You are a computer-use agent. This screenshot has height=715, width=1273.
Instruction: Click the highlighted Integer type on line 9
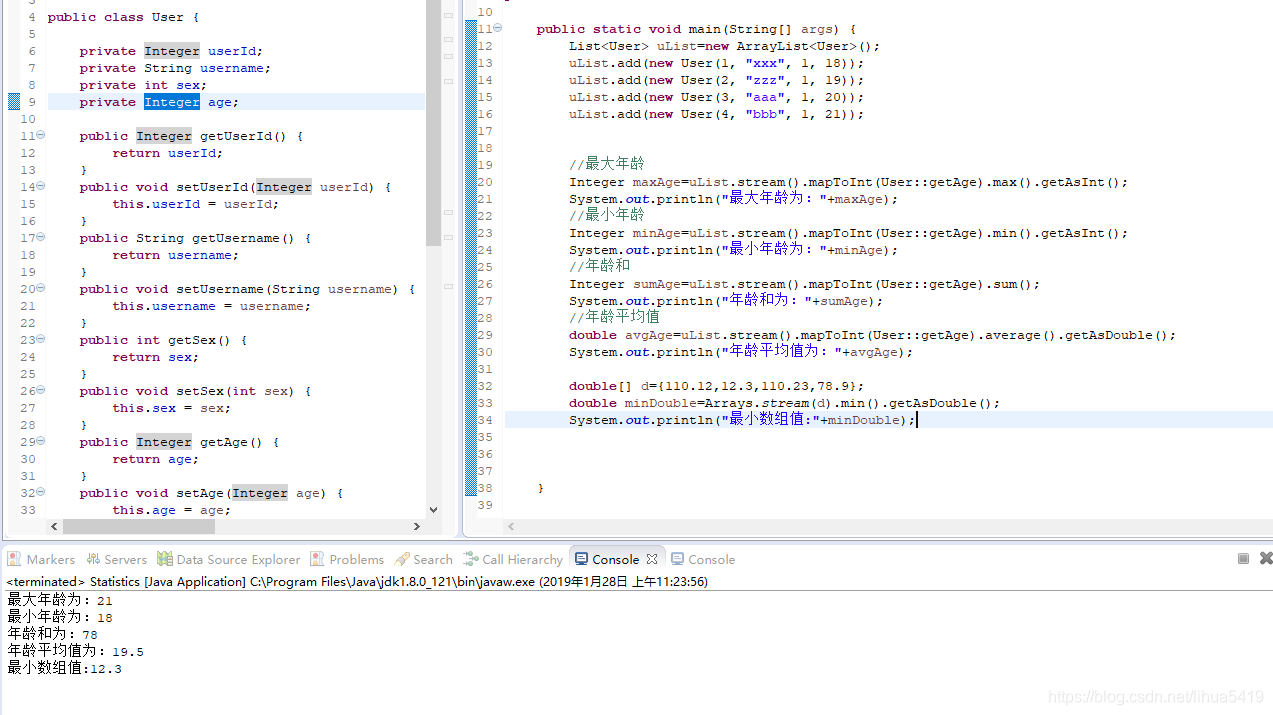click(172, 102)
